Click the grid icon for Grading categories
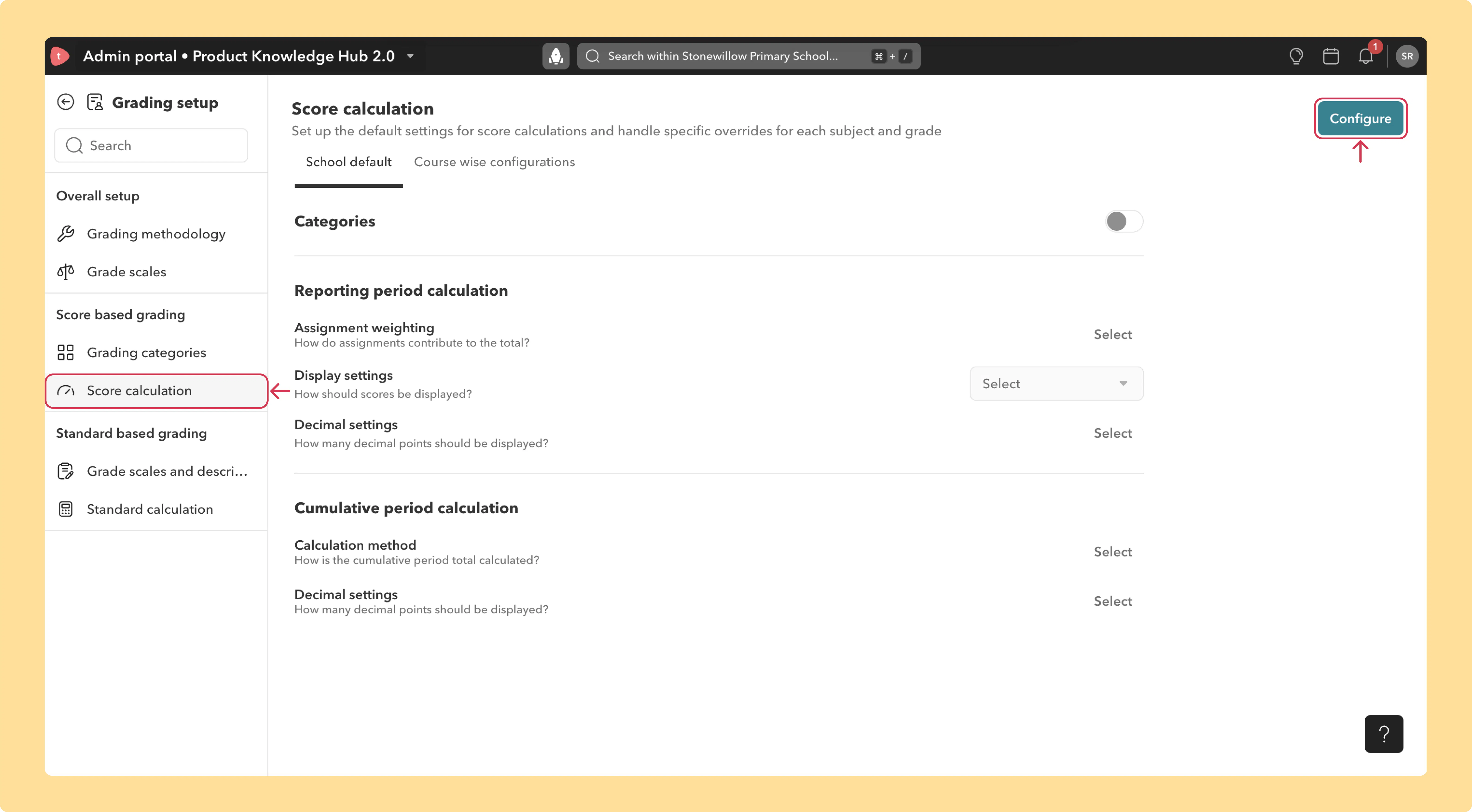 (x=66, y=353)
